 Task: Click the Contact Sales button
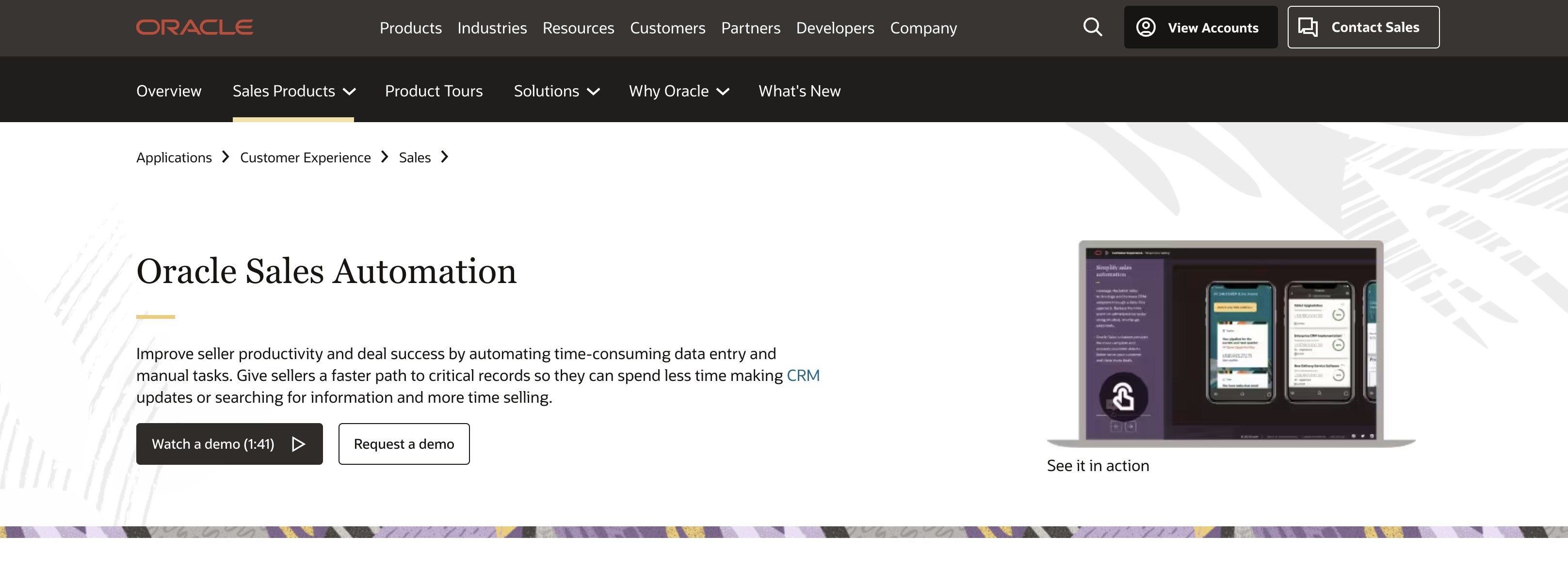click(x=1363, y=27)
